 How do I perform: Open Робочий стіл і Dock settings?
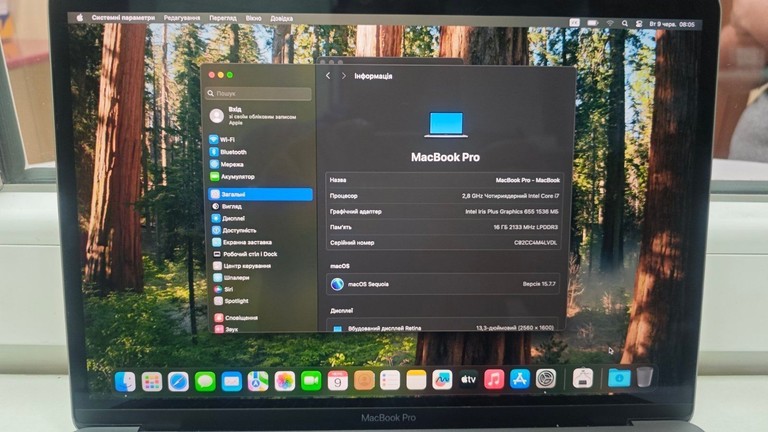[x=245, y=254]
